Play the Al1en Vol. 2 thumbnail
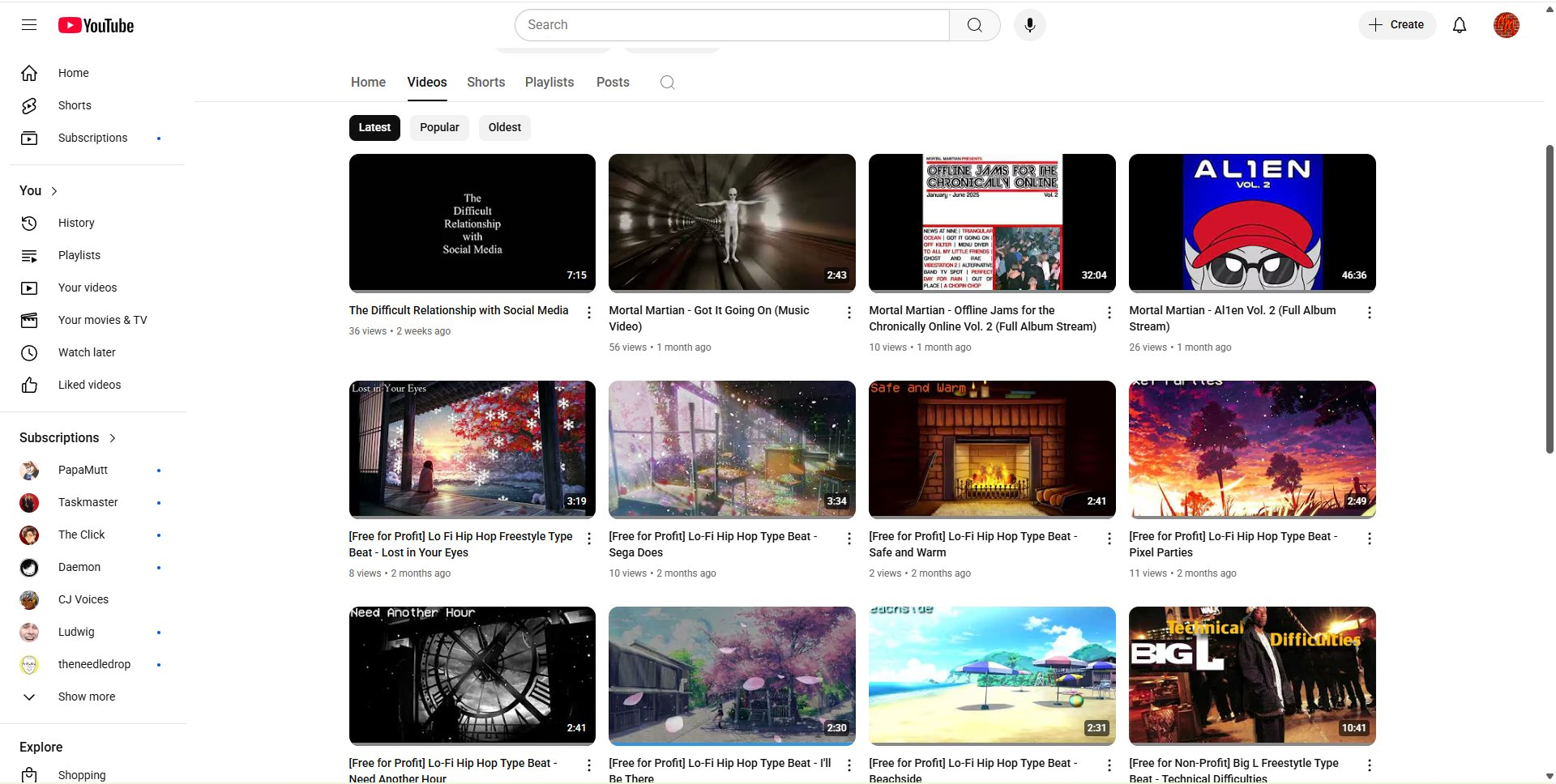The height and width of the screenshot is (784, 1556). [x=1251, y=223]
